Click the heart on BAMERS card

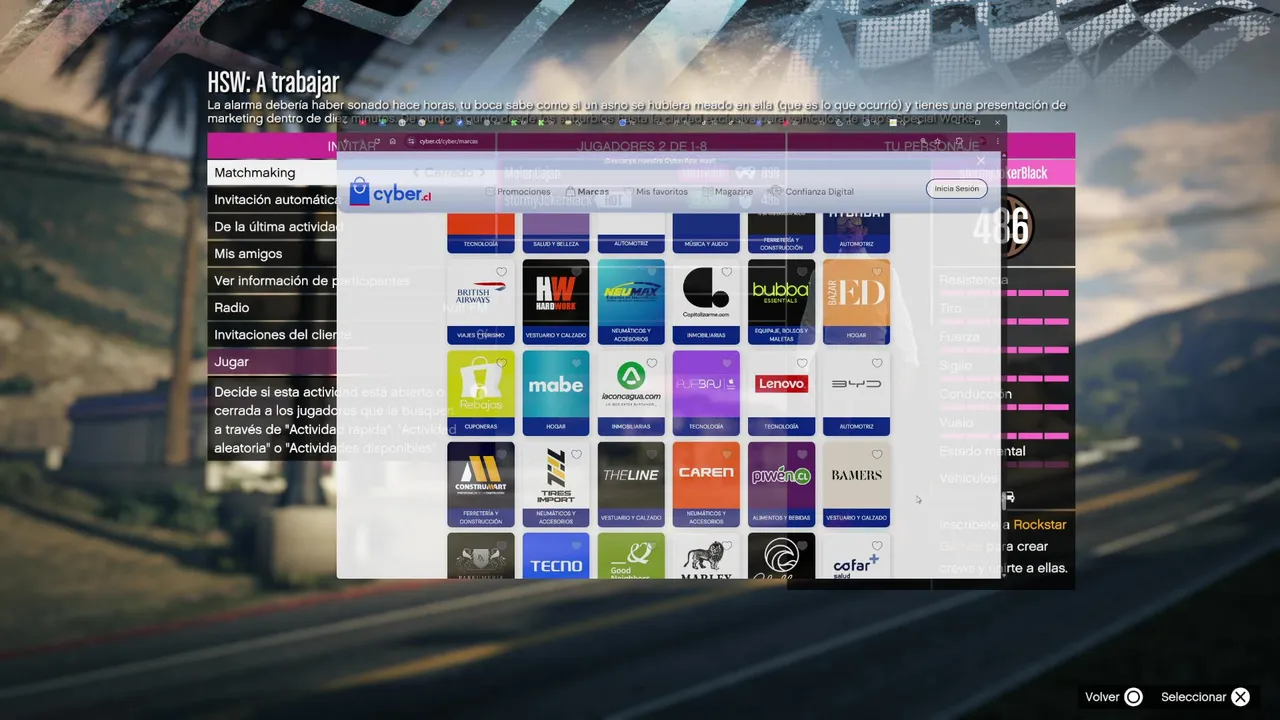tap(877, 455)
